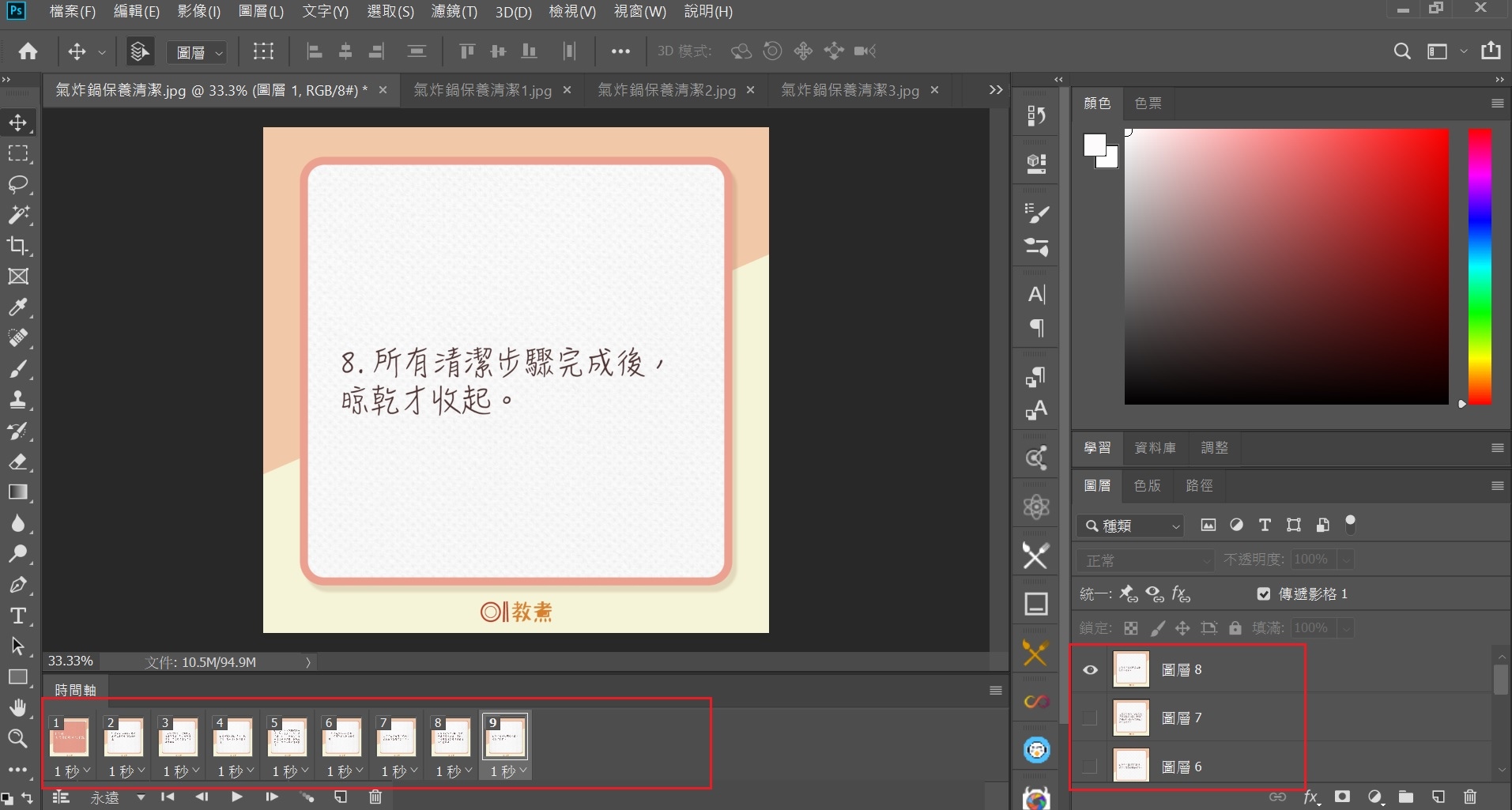Viewport: 1512px width, 810px height.
Task: Show the 圖層 7 layer
Action: [x=1090, y=718]
